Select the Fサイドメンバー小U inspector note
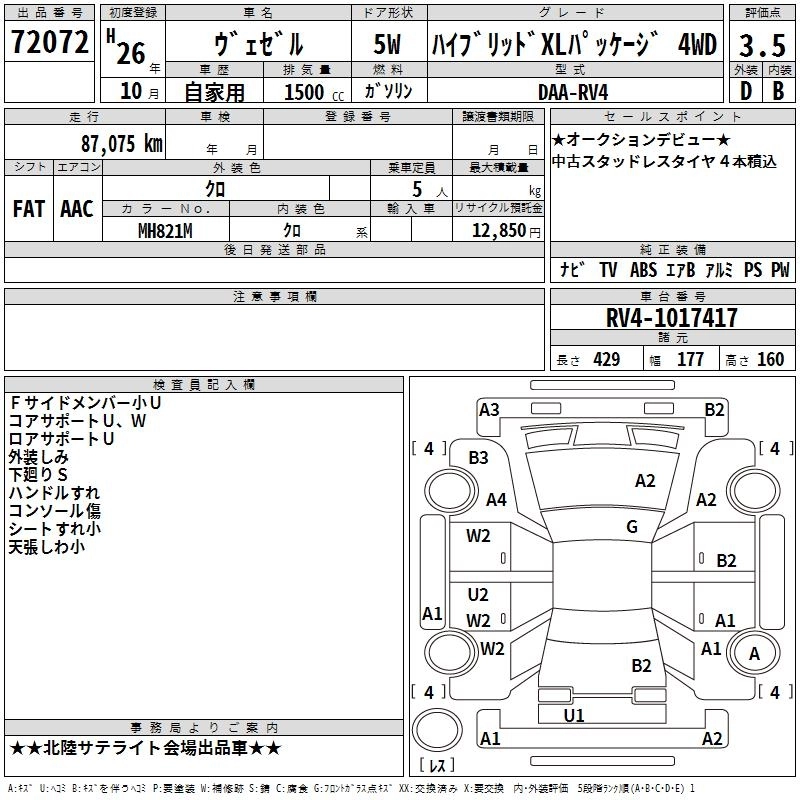 (85, 402)
